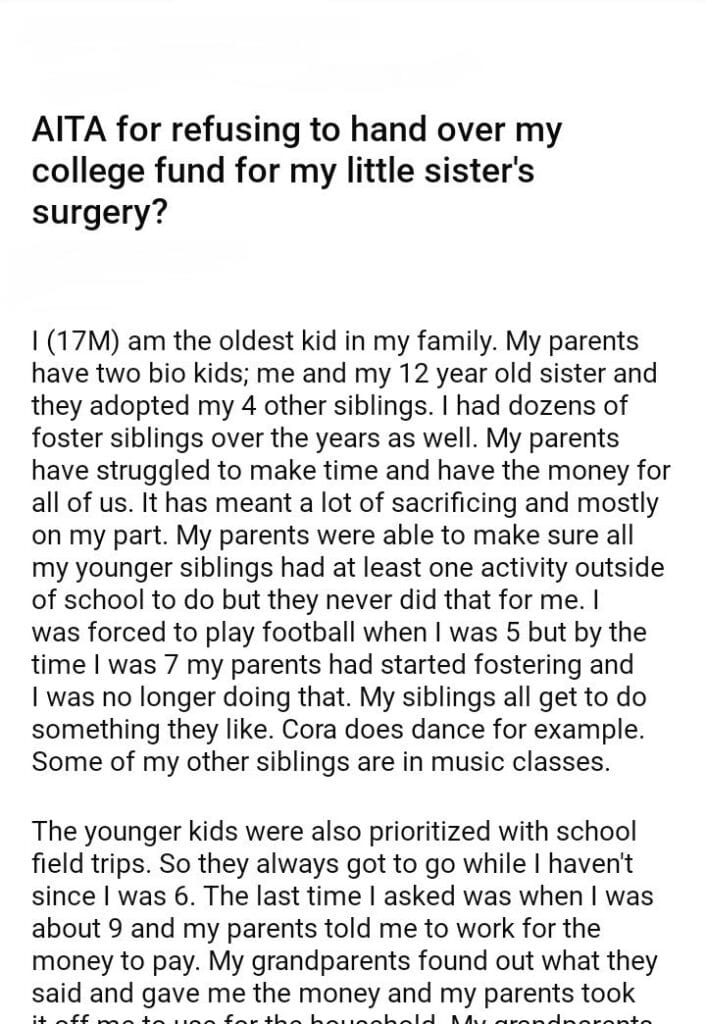
Task: Click the words "foster siblings"
Action: (131, 440)
